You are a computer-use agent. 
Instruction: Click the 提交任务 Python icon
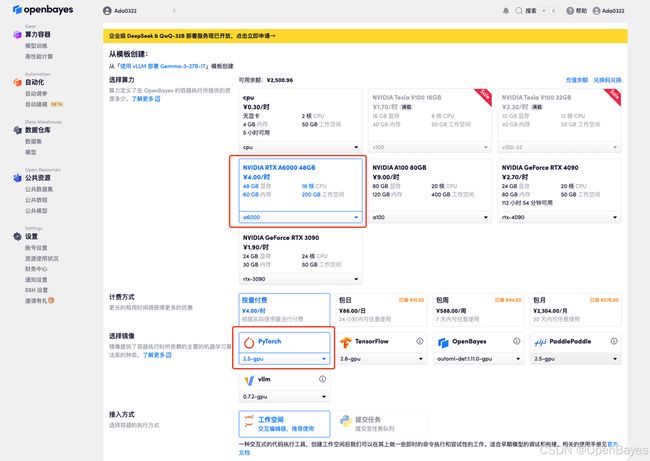click(346, 421)
